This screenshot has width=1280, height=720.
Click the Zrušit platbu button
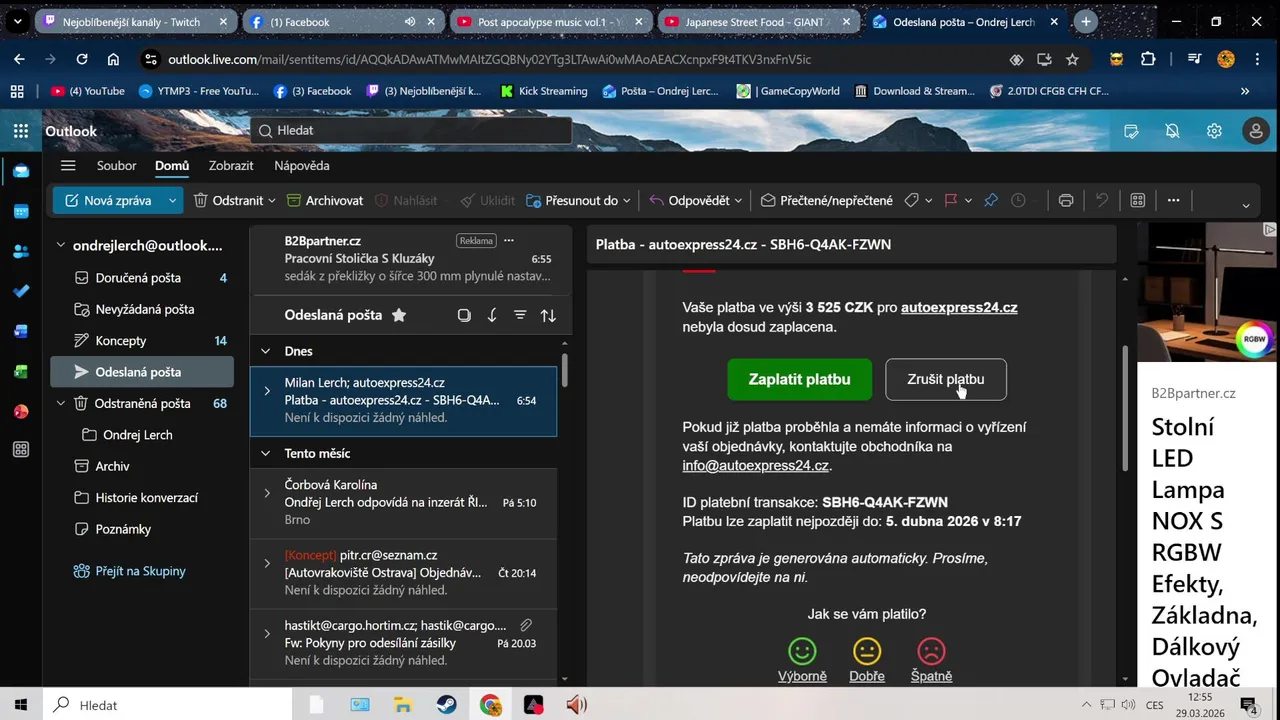click(946, 380)
